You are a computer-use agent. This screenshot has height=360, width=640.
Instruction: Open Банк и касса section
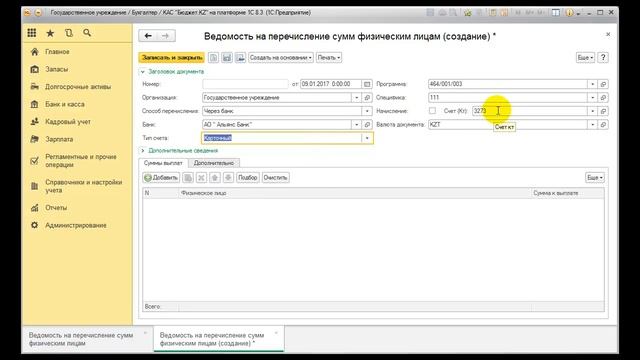tap(64, 104)
